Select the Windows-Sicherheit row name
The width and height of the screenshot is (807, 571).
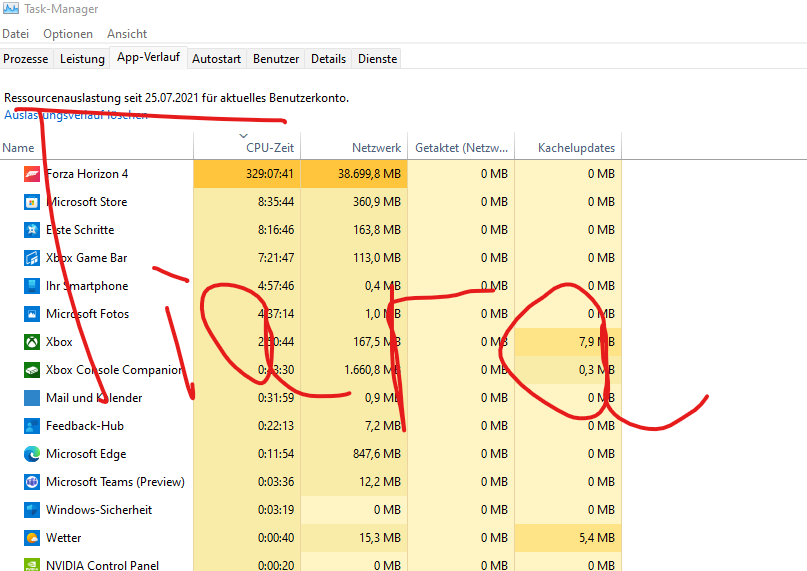[x=99, y=510]
